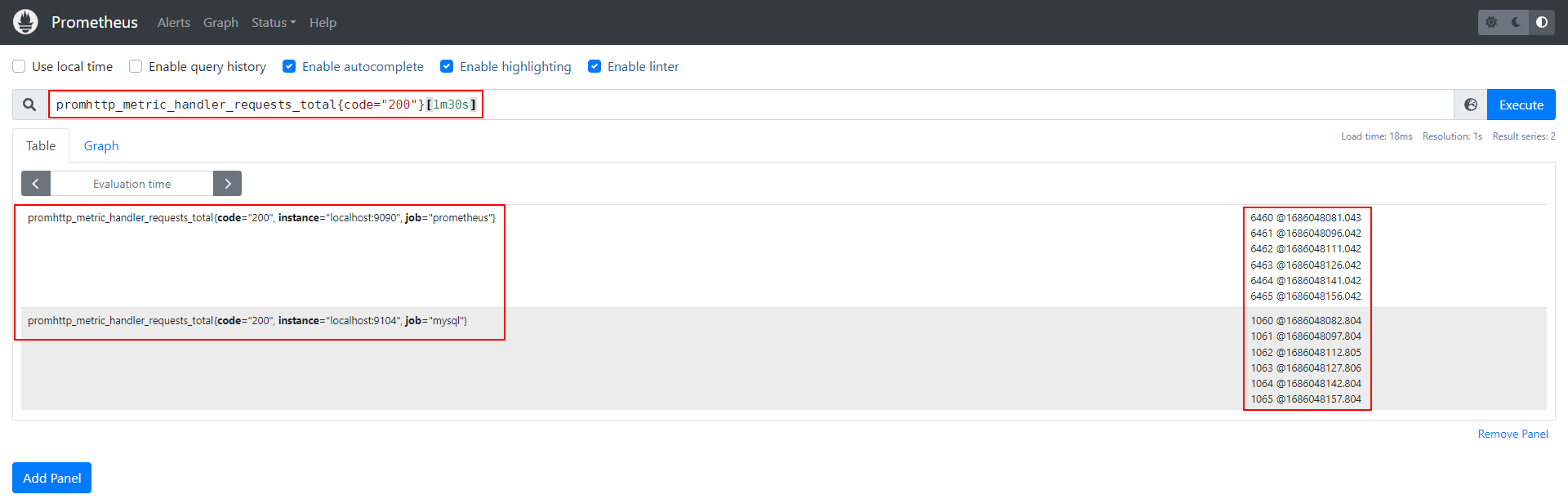Viewport: 1568px width, 499px height.
Task: Go to next evaluation time arrow
Action: click(228, 184)
